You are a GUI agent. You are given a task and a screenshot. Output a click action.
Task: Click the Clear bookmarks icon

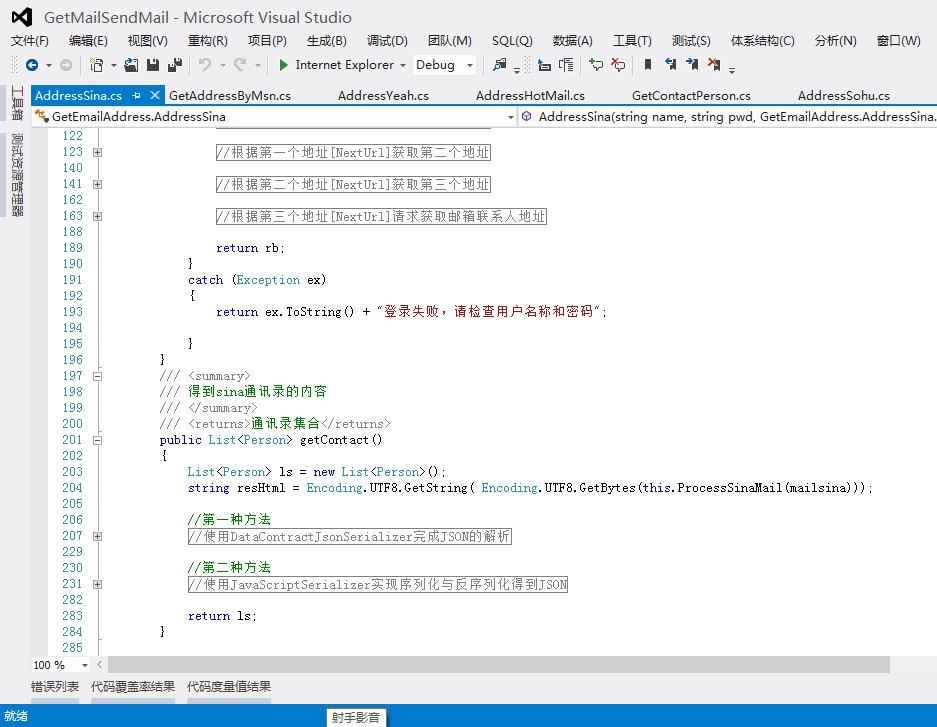coord(714,65)
